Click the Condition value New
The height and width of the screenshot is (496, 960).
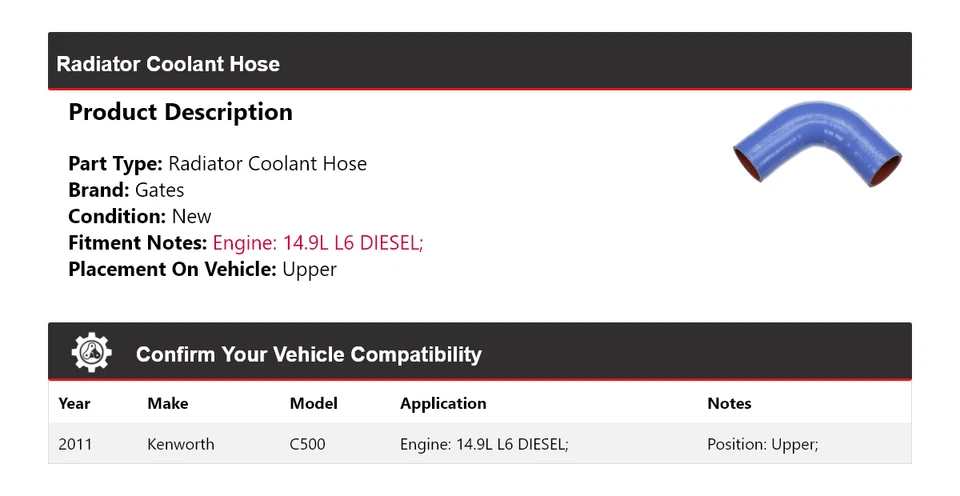coord(192,217)
